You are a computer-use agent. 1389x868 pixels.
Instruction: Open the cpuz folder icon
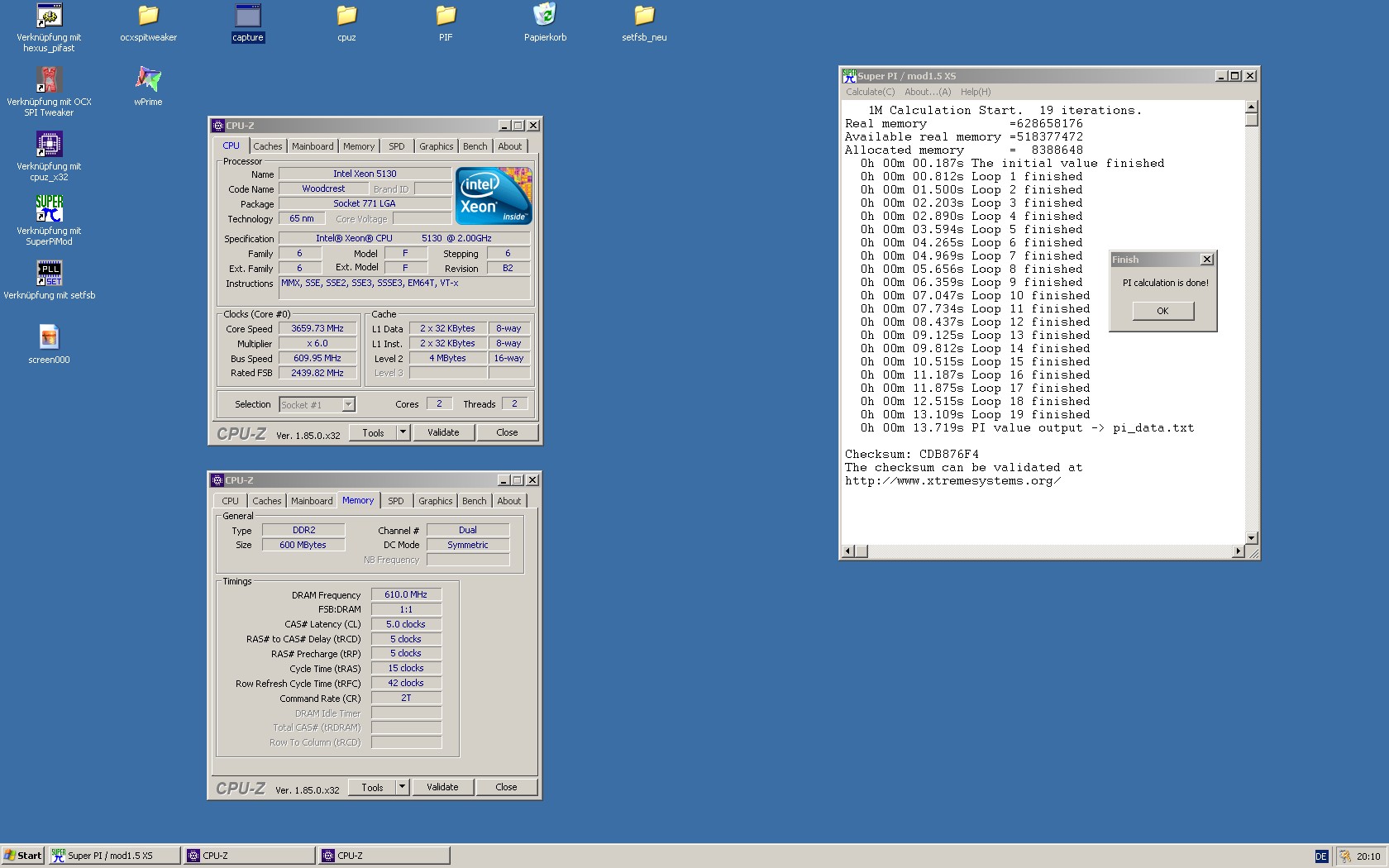(x=346, y=15)
